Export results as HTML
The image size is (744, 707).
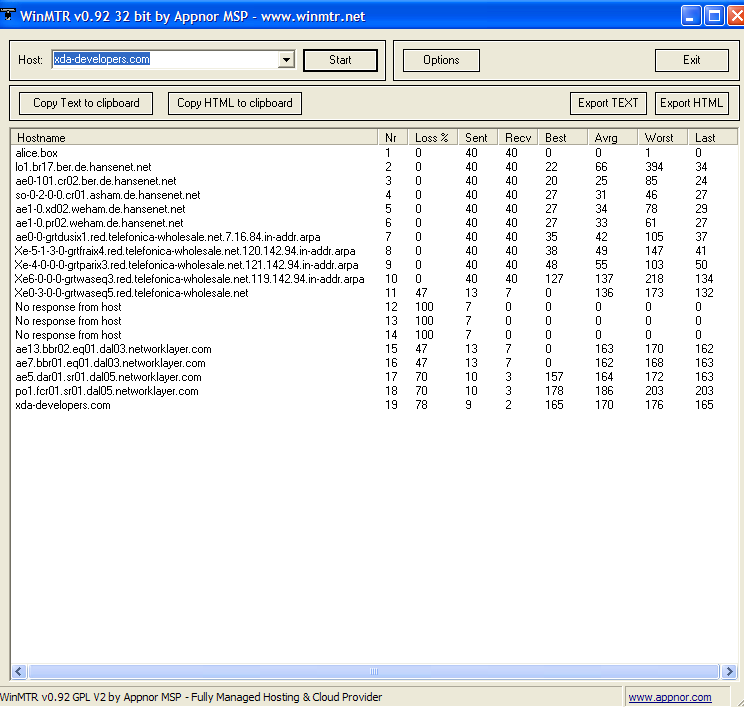(692, 103)
